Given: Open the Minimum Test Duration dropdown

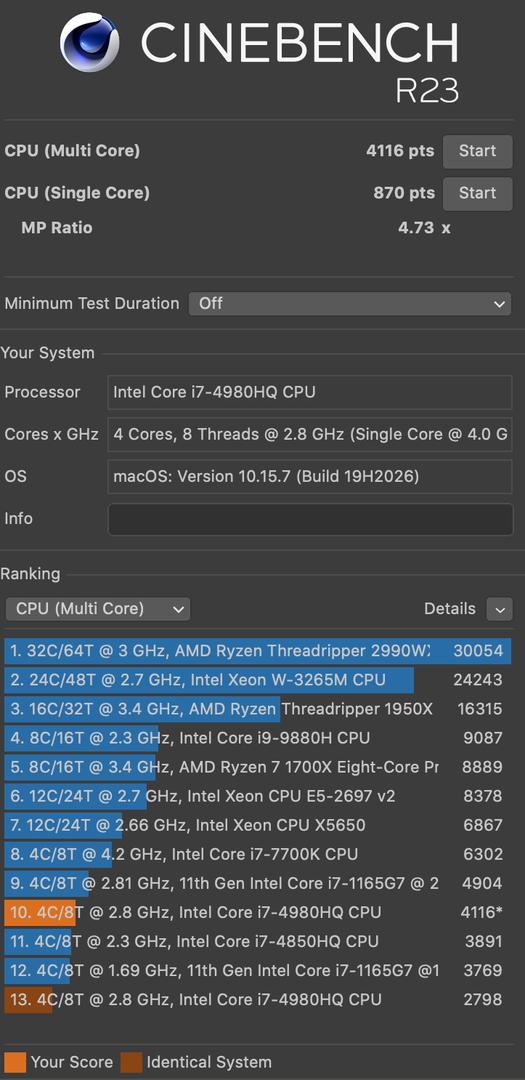Looking at the screenshot, I should (x=350, y=303).
